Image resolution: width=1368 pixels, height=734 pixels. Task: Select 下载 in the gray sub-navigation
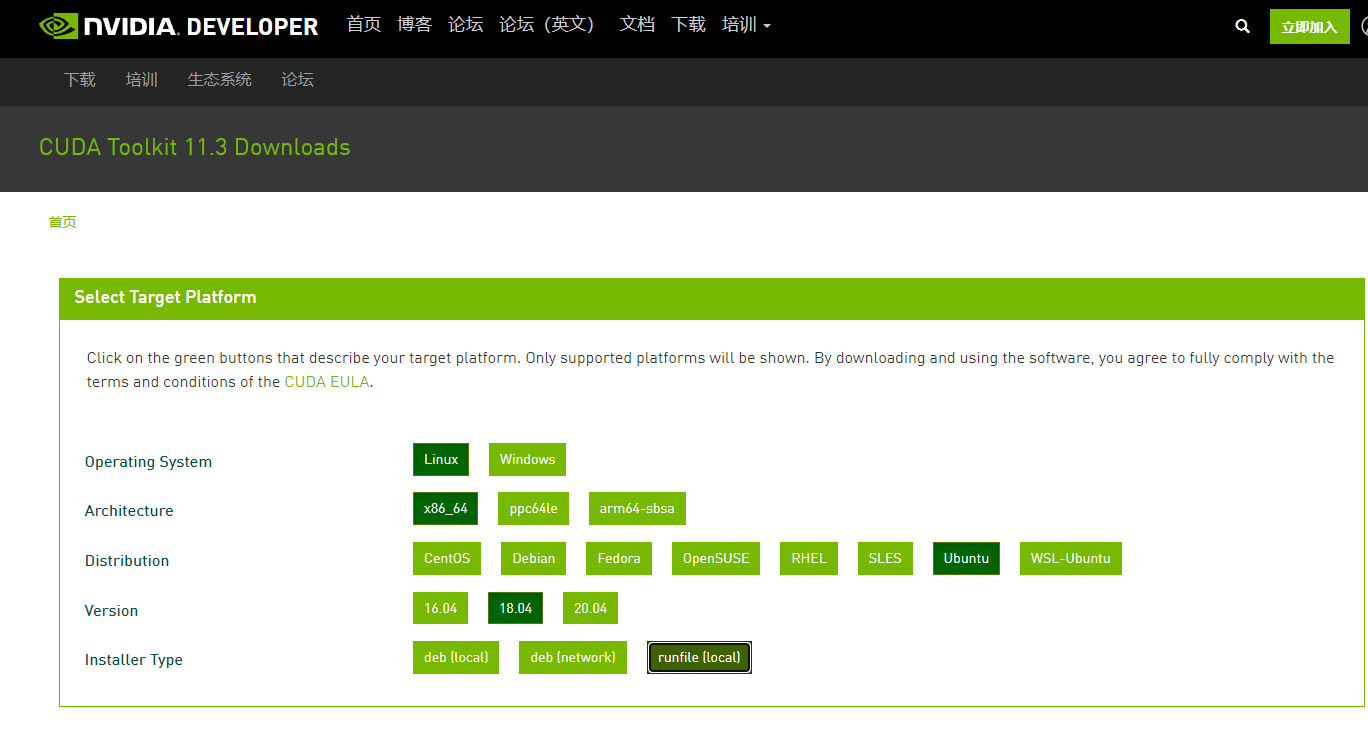(x=80, y=80)
